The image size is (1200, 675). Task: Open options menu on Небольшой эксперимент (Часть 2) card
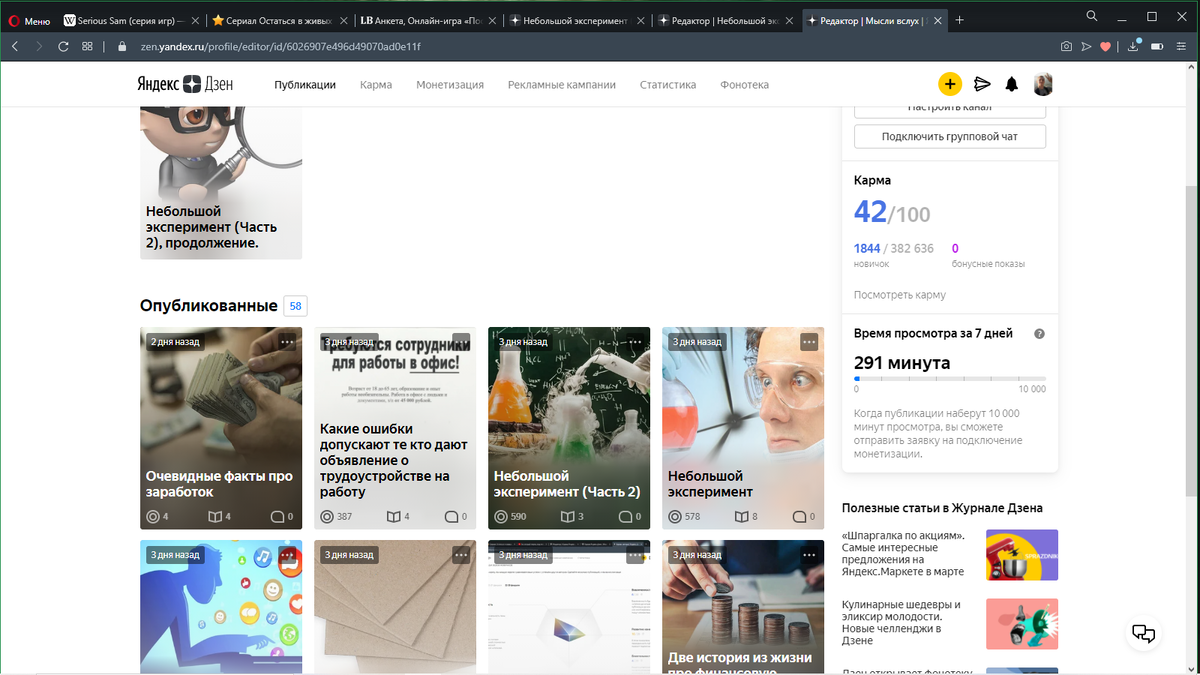click(635, 342)
